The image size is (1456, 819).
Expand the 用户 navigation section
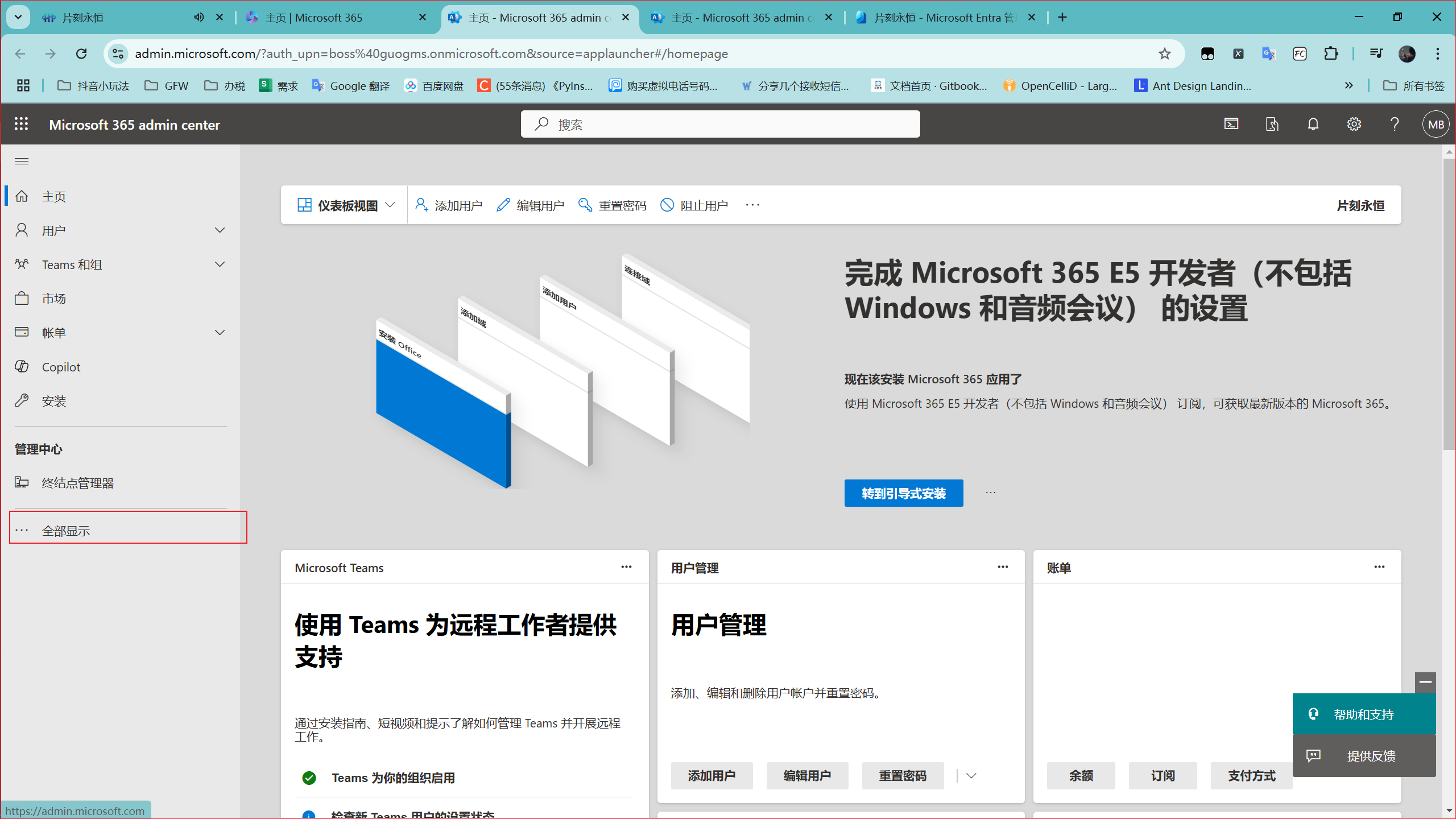(220, 230)
